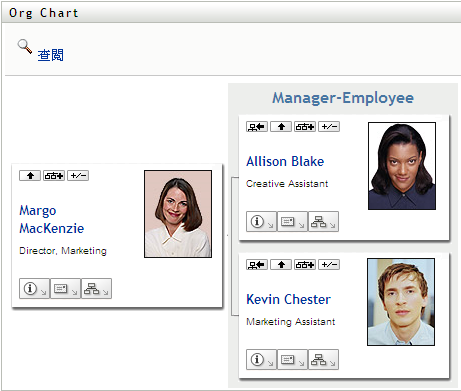Expand relationships with Kevin Chester's org plus icon
The width and height of the screenshot is (461, 391).
pyautogui.click(x=305, y=265)
